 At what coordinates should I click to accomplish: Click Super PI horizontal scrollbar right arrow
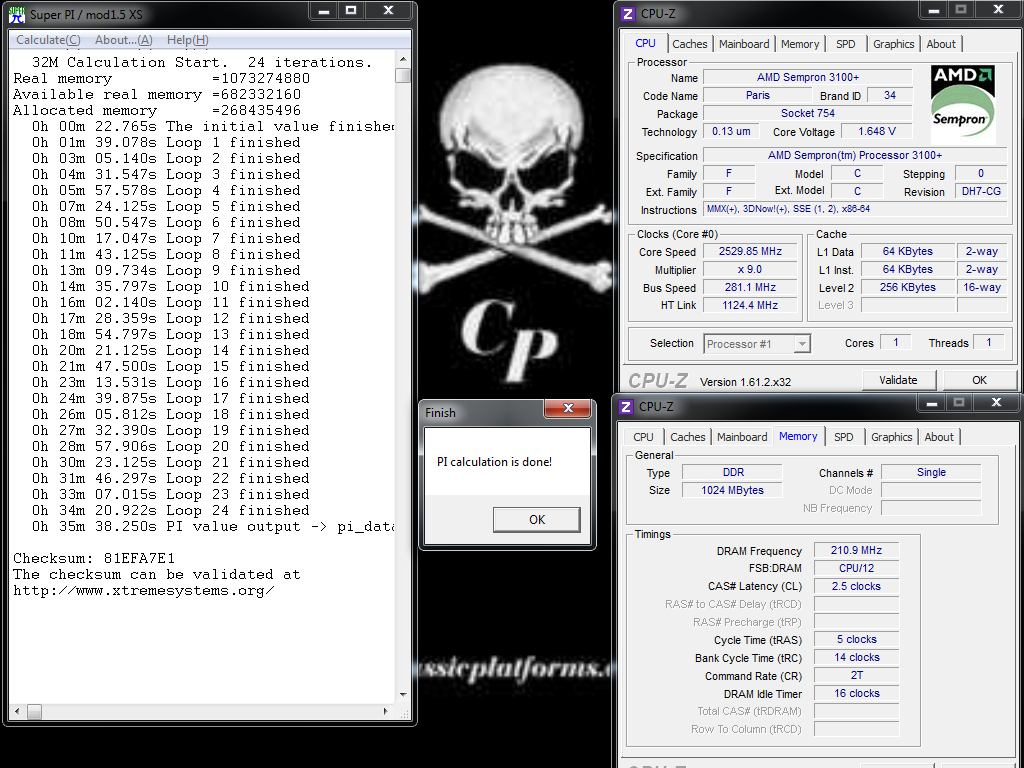(x=386, y=711)
